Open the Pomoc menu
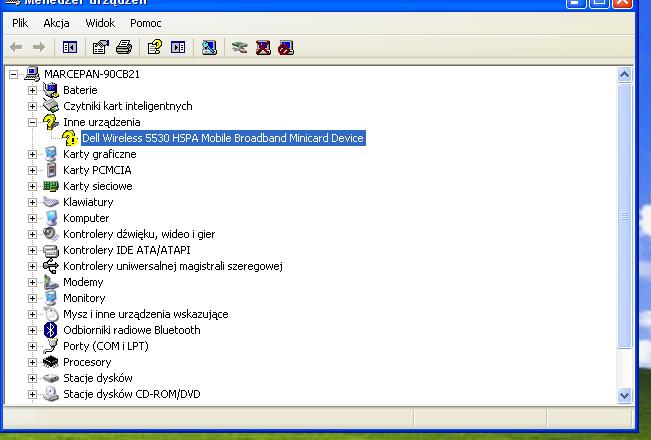The width and height of the screenshot is (651, 440). [x=146, y=23]
